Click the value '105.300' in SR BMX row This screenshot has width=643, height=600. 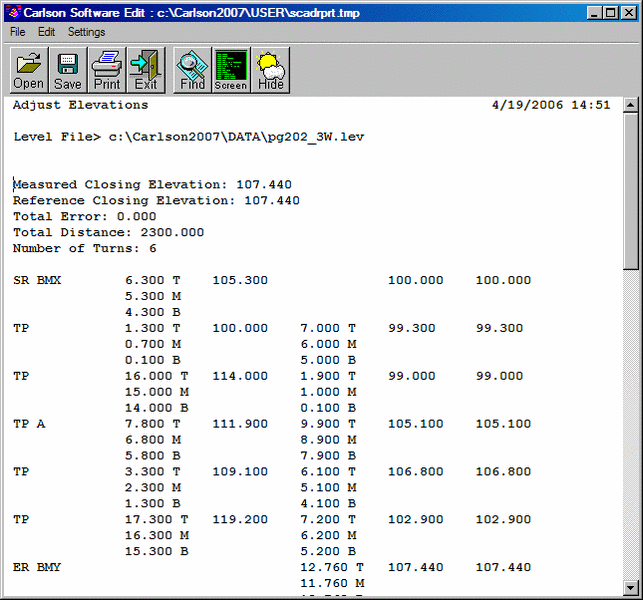point(240,281)
